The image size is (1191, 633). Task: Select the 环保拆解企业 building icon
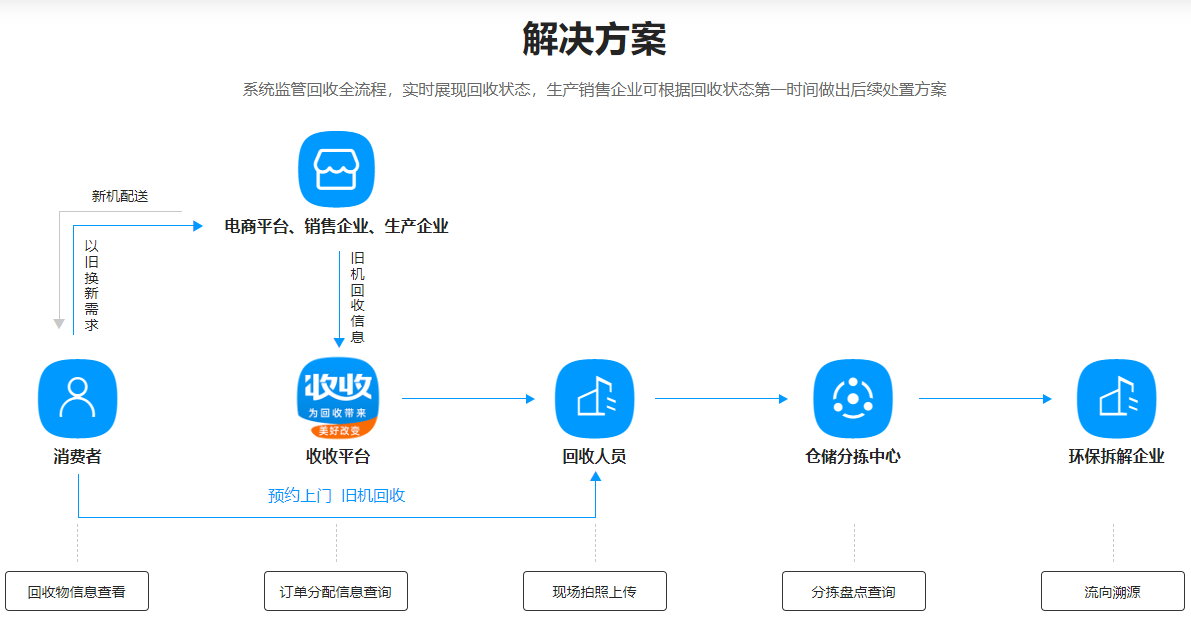point(1116,397)
